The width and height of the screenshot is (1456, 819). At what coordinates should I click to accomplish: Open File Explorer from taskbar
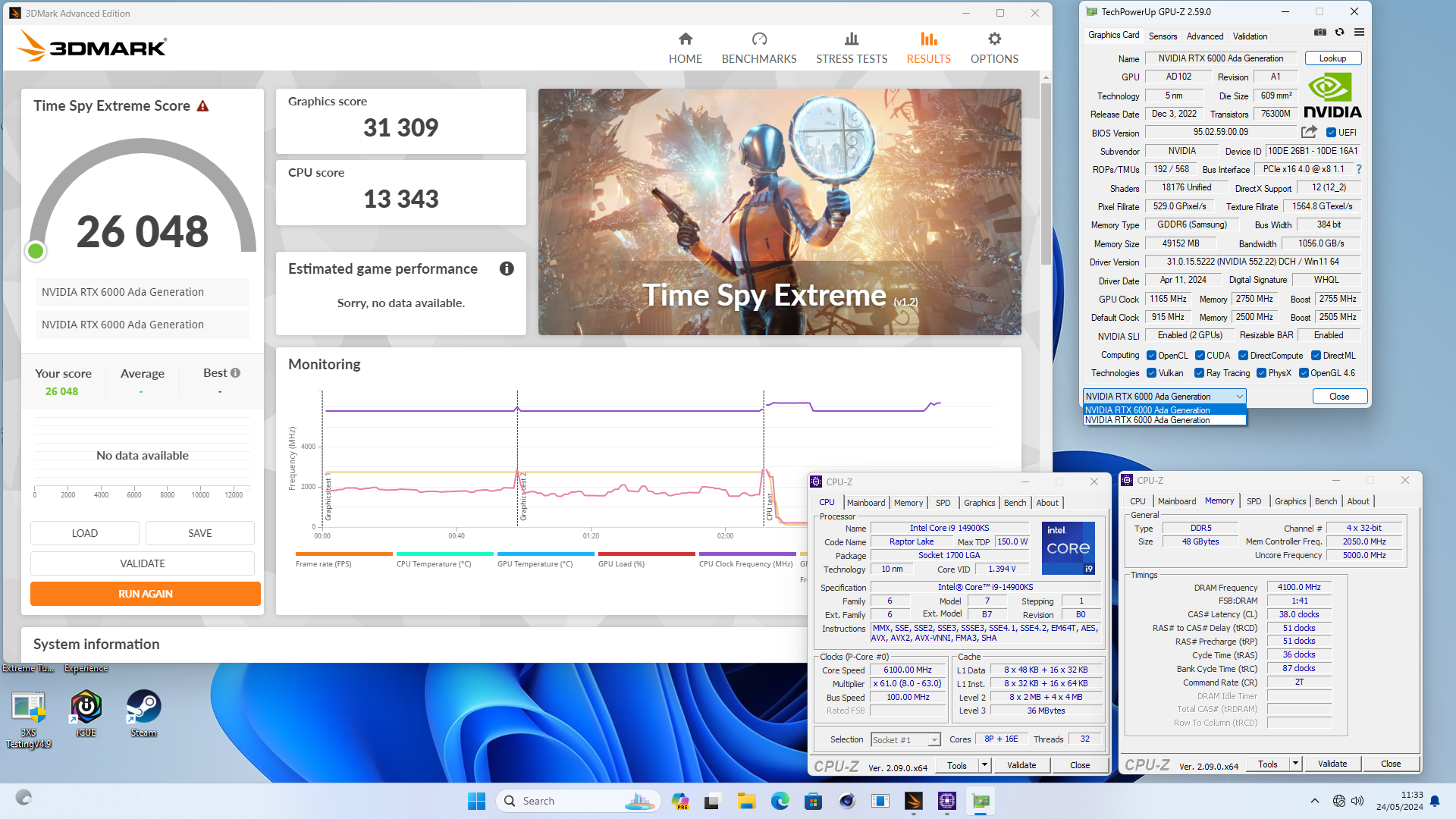coord(746,801)
